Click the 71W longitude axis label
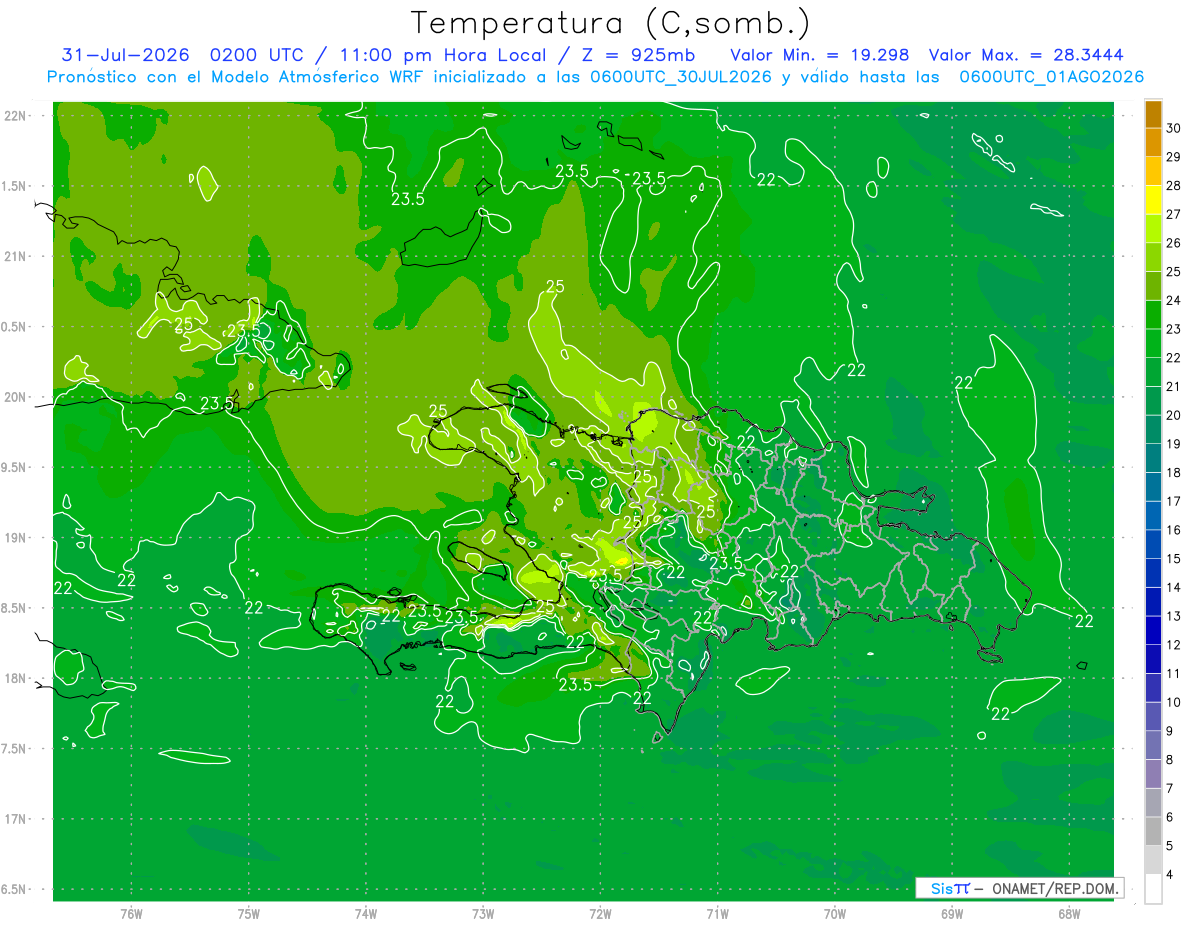 (717, 914)
